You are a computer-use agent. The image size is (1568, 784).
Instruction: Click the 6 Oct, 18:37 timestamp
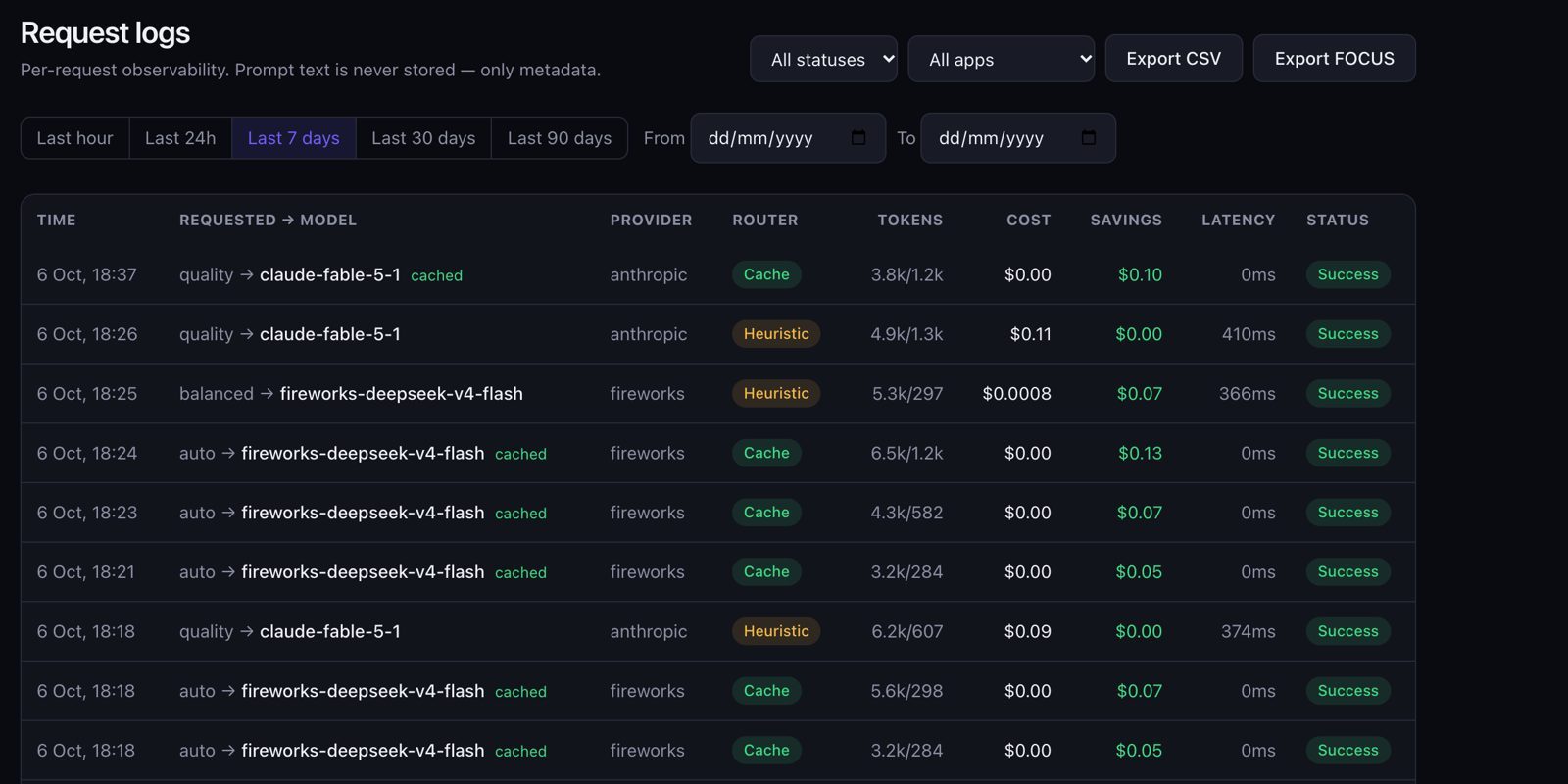coord(87,275)
